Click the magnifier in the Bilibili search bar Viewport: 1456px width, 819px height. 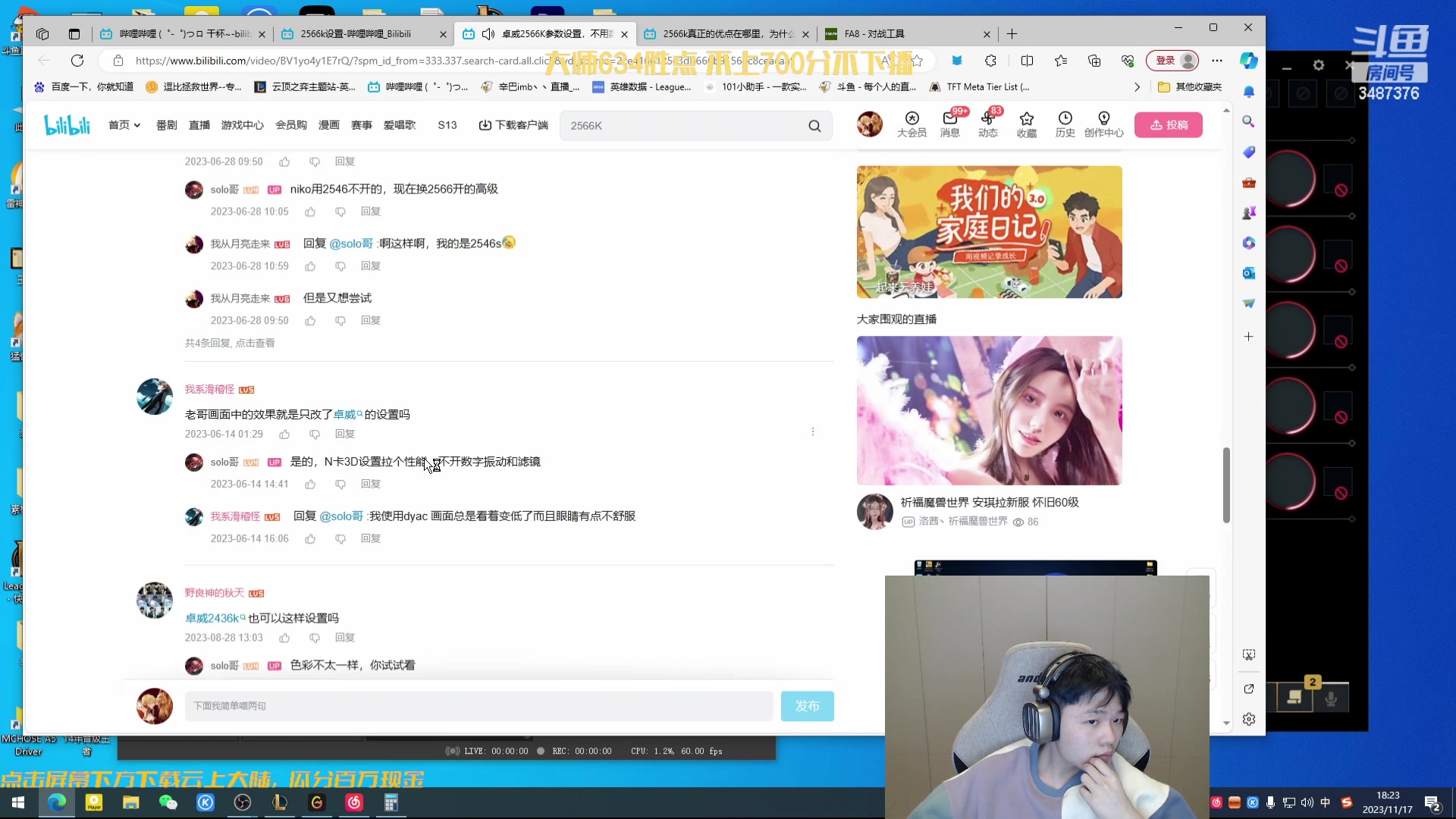(814, 125)
